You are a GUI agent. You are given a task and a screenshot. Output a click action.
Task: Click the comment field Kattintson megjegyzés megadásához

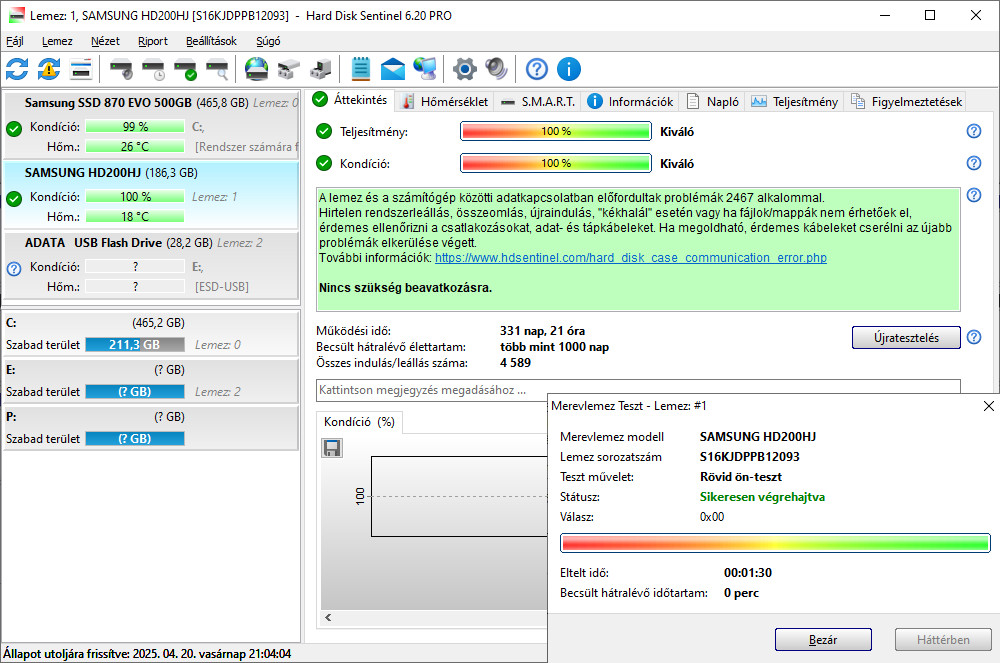[638, 390]
